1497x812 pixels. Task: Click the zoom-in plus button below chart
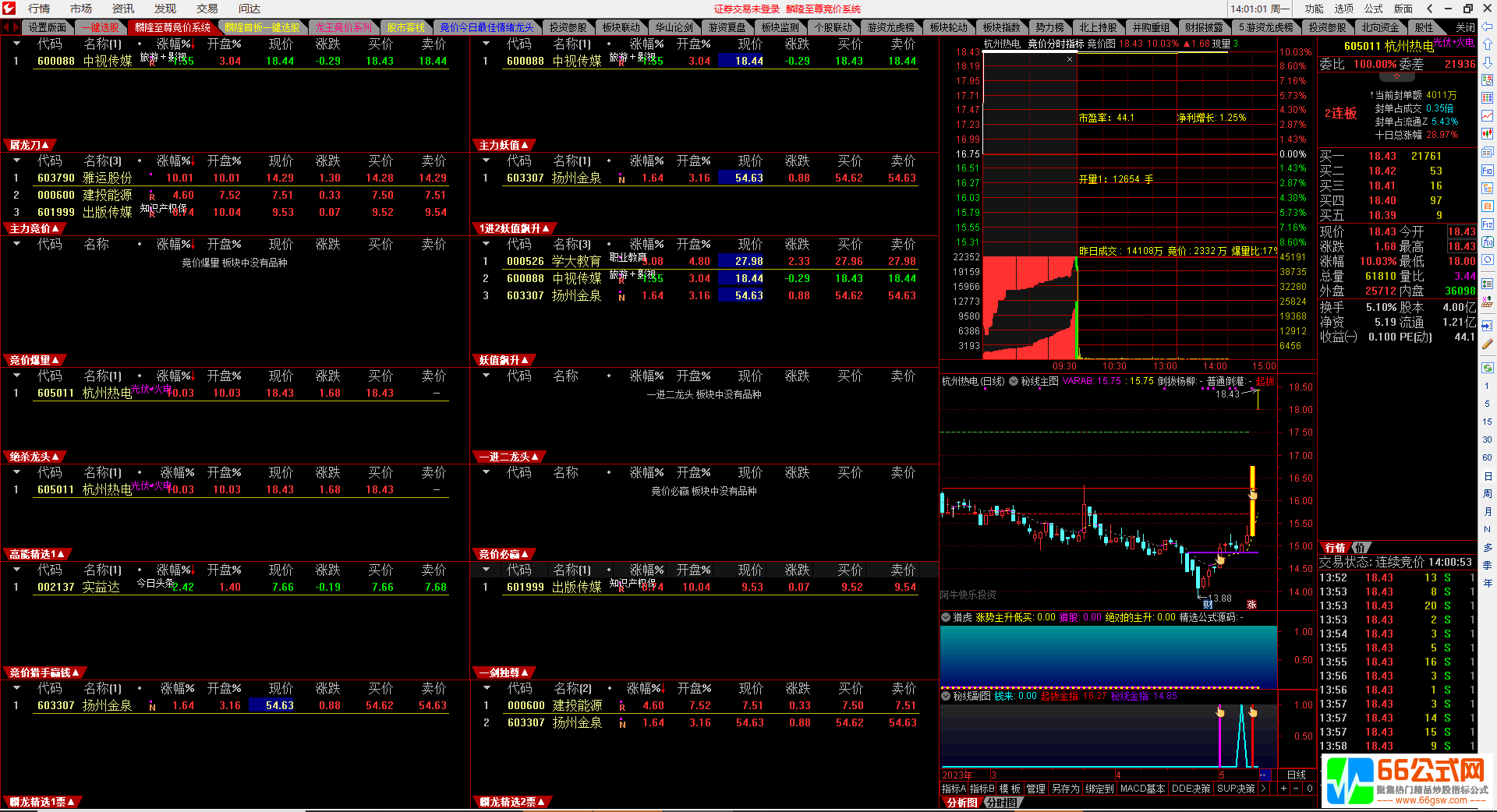[x=1283, y=789]
